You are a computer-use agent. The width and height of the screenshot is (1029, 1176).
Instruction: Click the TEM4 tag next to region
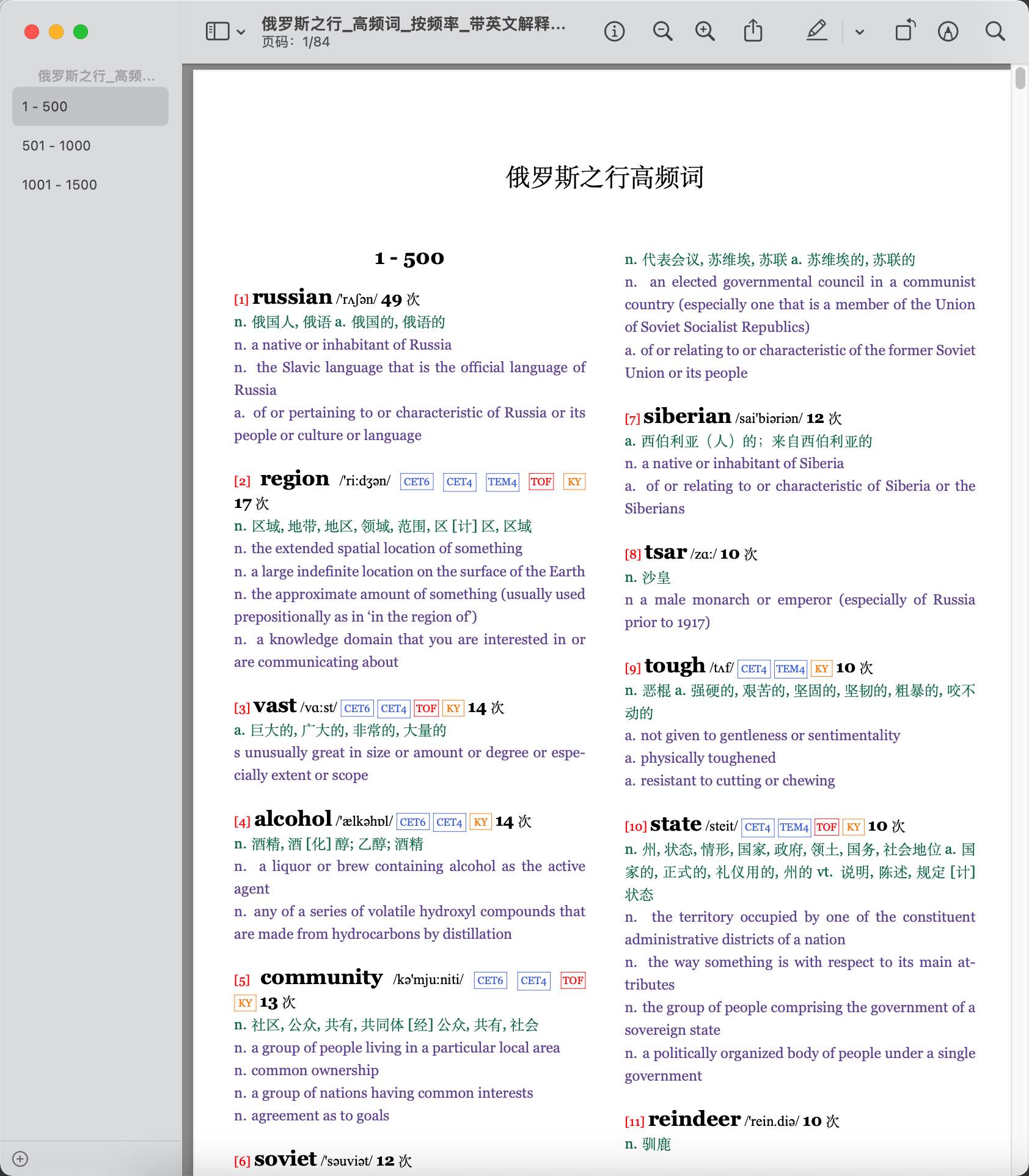(x=502, y=482)
